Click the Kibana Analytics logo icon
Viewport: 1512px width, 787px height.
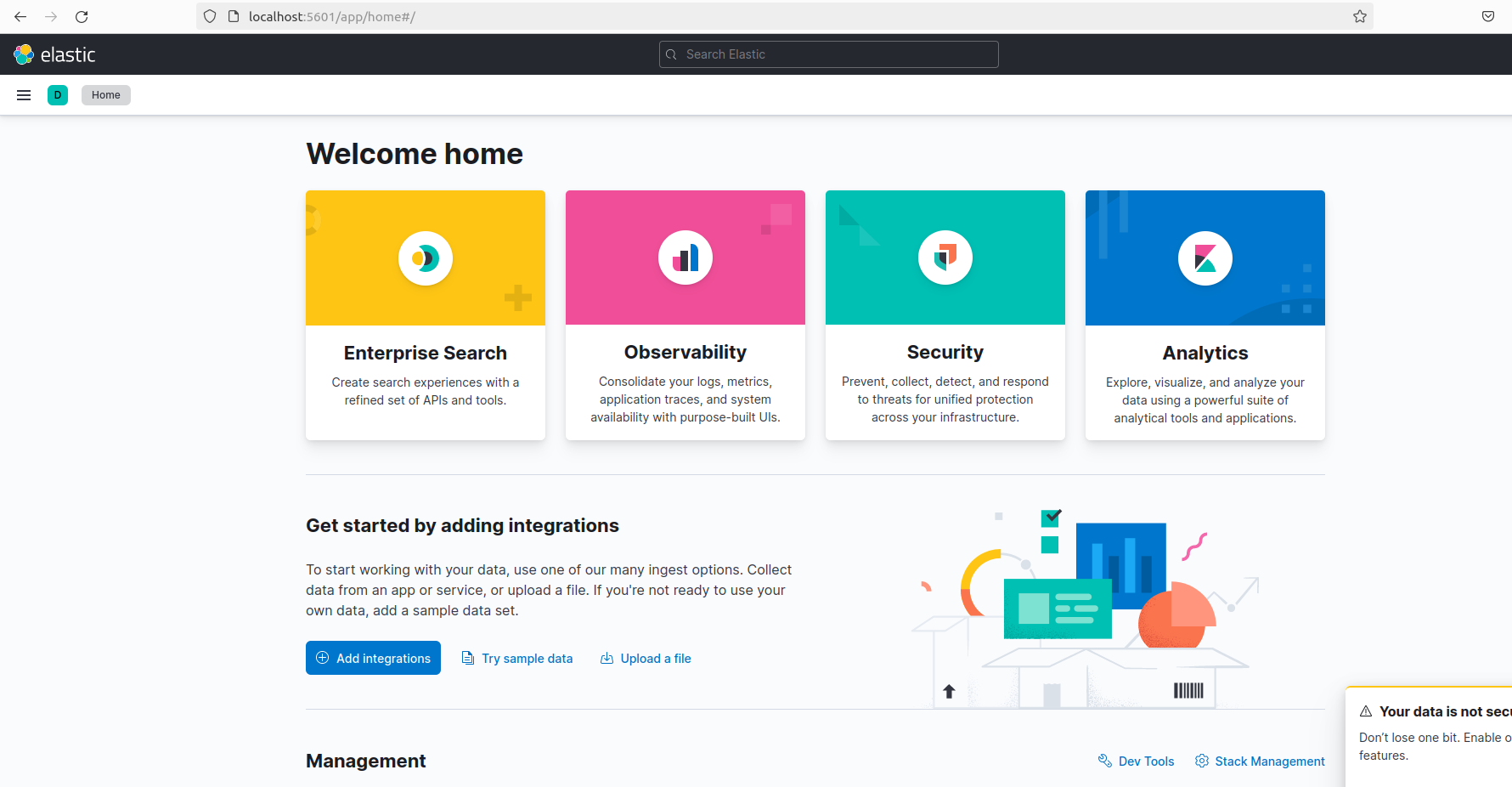point(1205,258)
